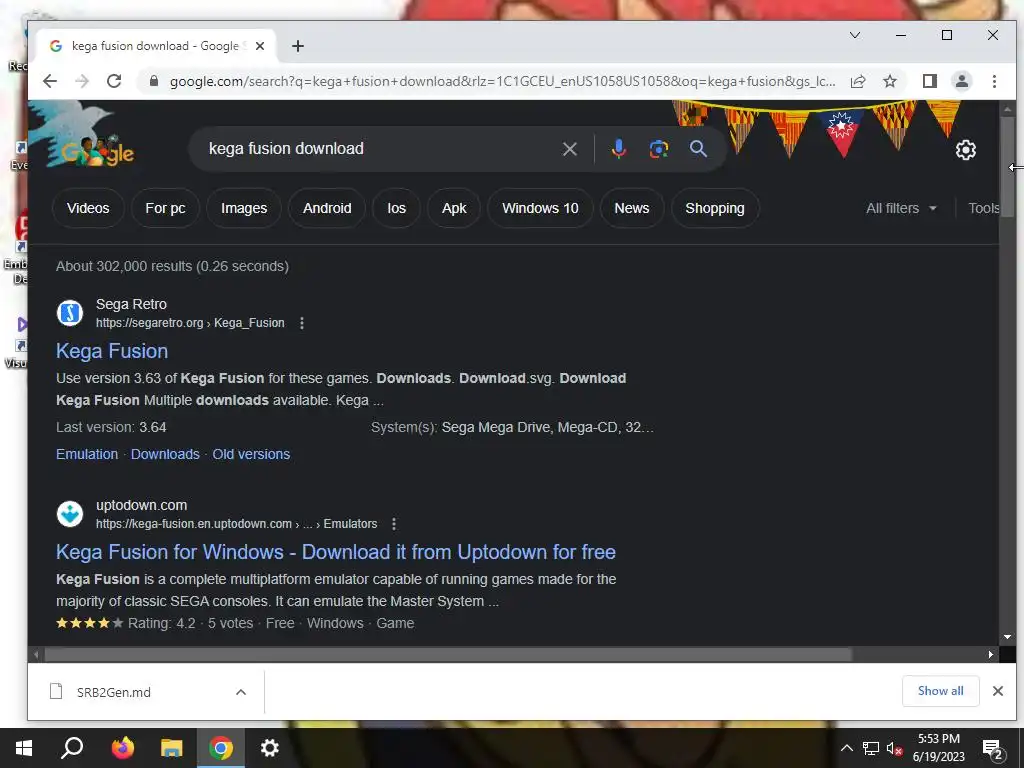Click the scroll right arrow
The width and height of the screenshot is (1024, 768).
click(x=991, y=654)
